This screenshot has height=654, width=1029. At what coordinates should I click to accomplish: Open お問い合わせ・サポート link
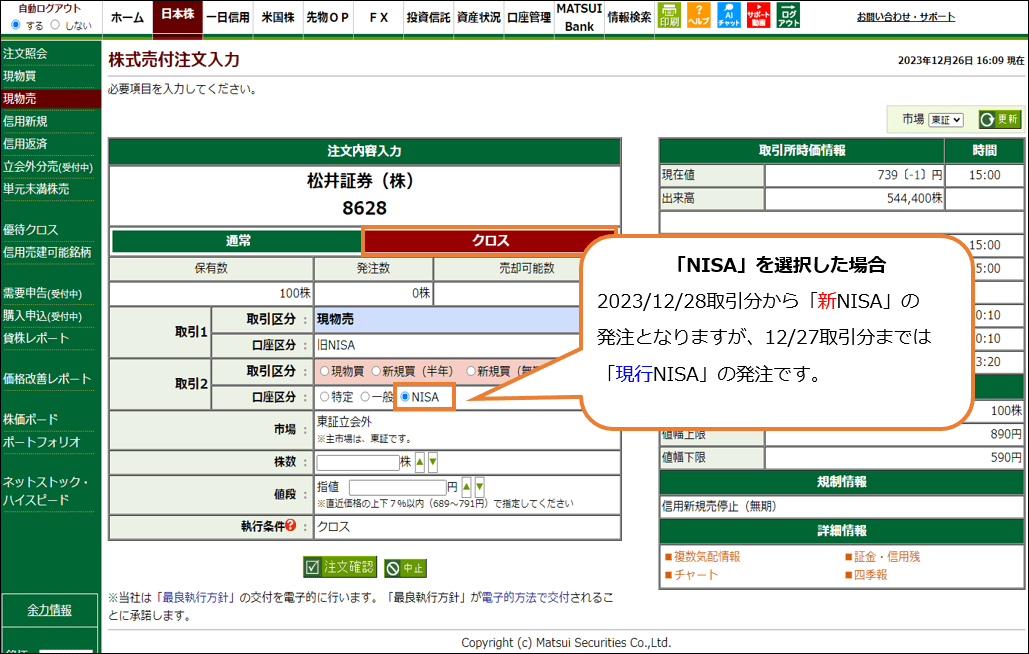point(906,17)
